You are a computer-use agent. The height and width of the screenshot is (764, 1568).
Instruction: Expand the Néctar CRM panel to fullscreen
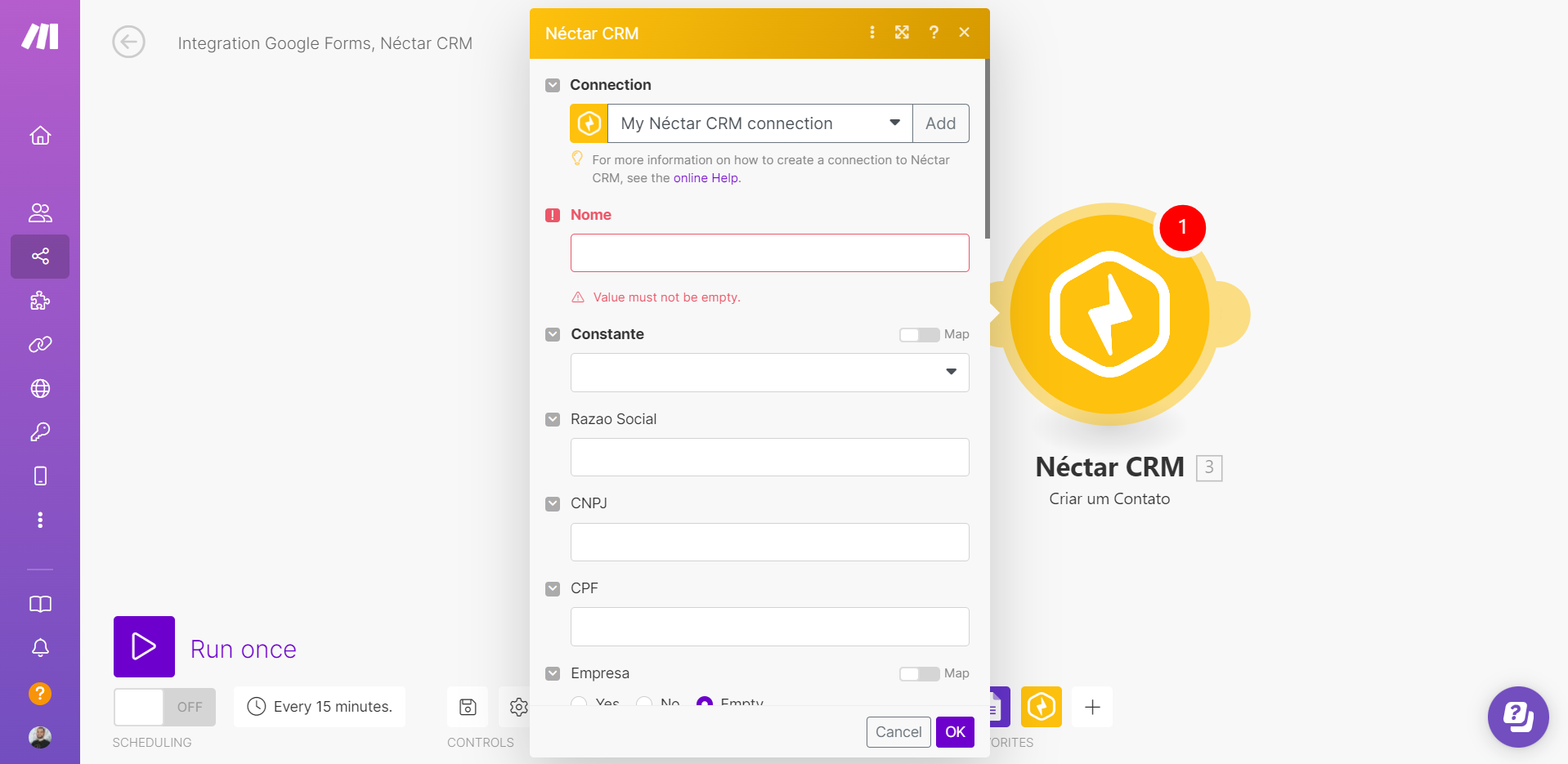(902, 32)
